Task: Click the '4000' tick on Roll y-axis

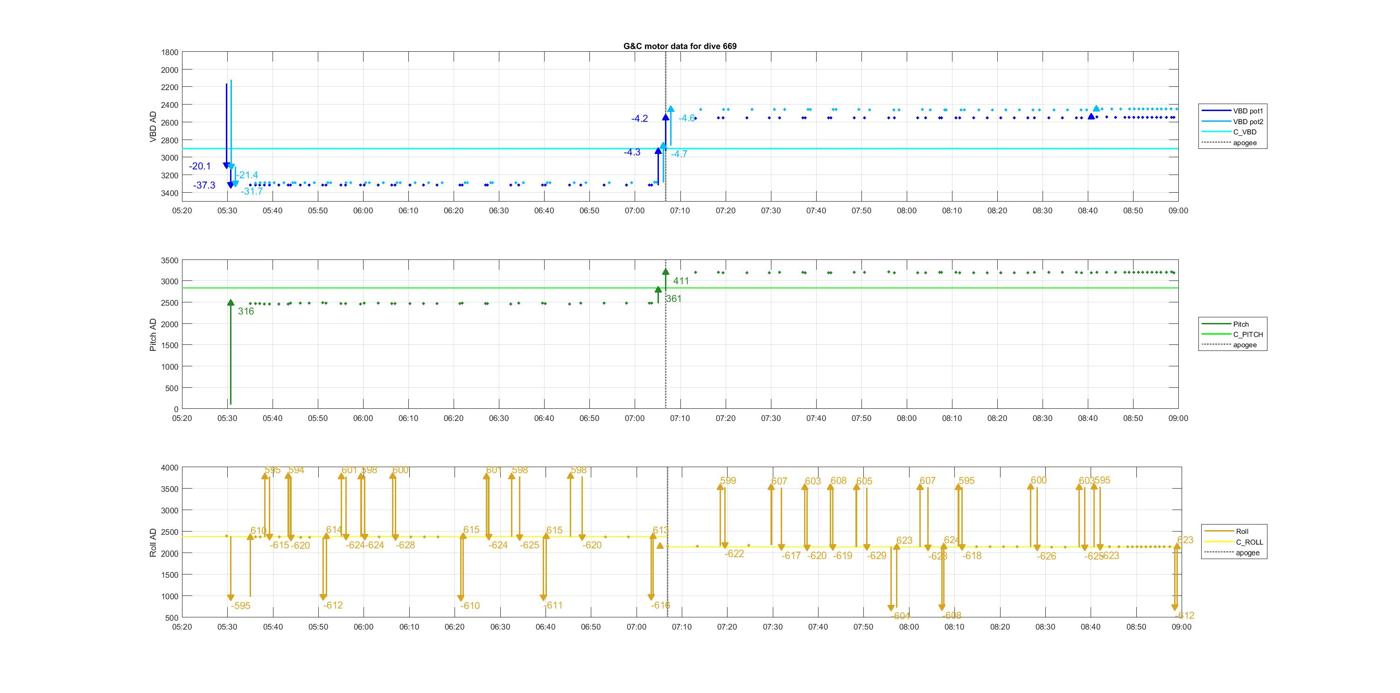Action: [x=170, y=468]
